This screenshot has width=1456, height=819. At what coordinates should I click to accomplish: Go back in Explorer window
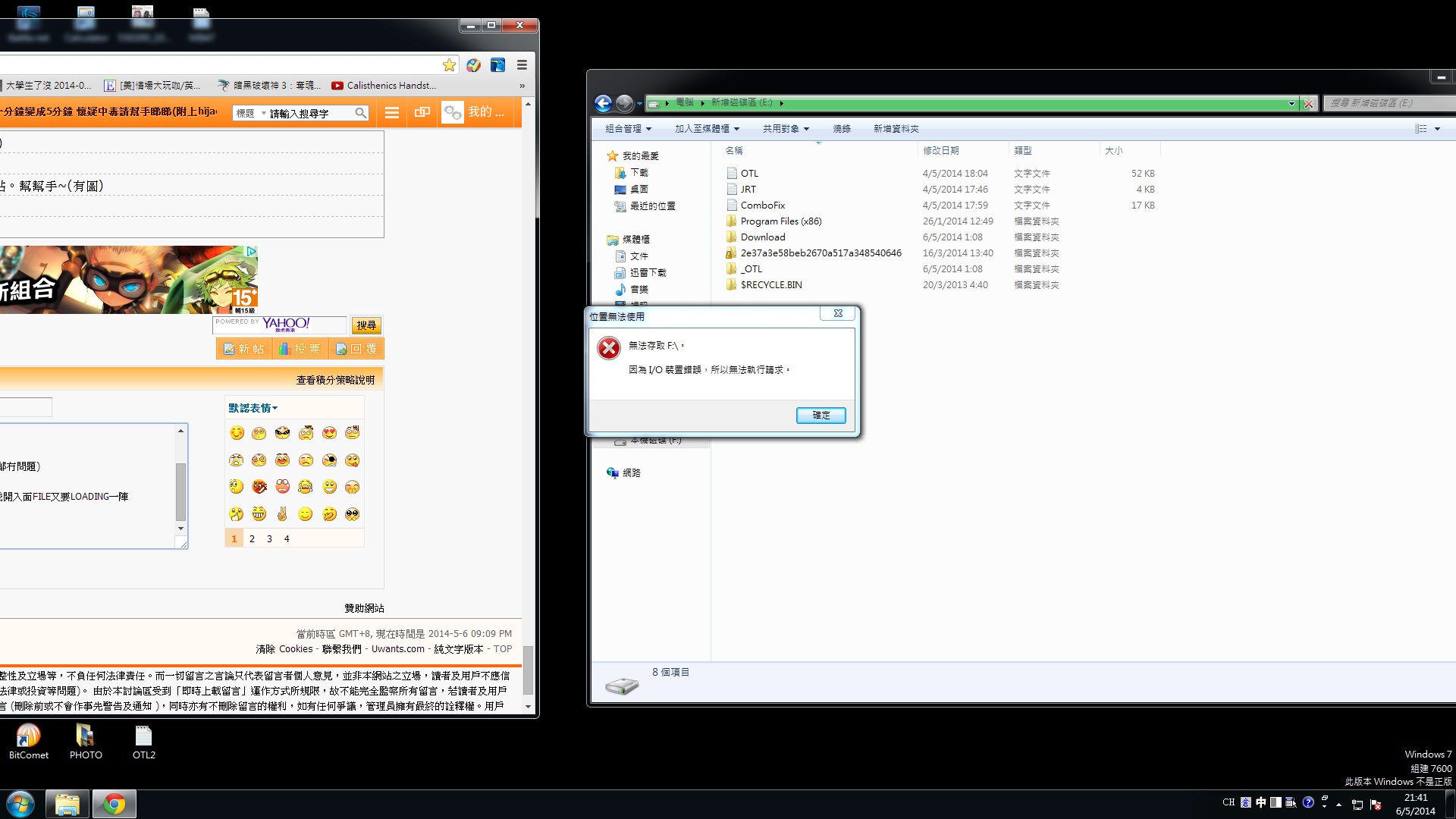603,103
